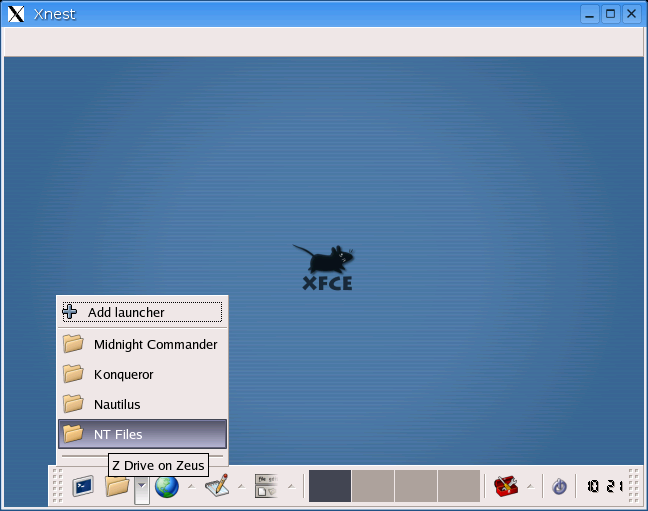Collapse the file manager launcher menu arrow

pos(142,486)
